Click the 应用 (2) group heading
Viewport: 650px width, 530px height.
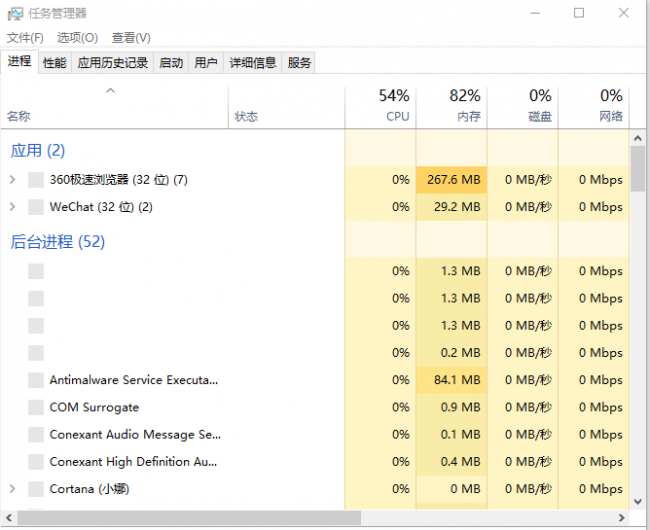[x=38, y=151]
